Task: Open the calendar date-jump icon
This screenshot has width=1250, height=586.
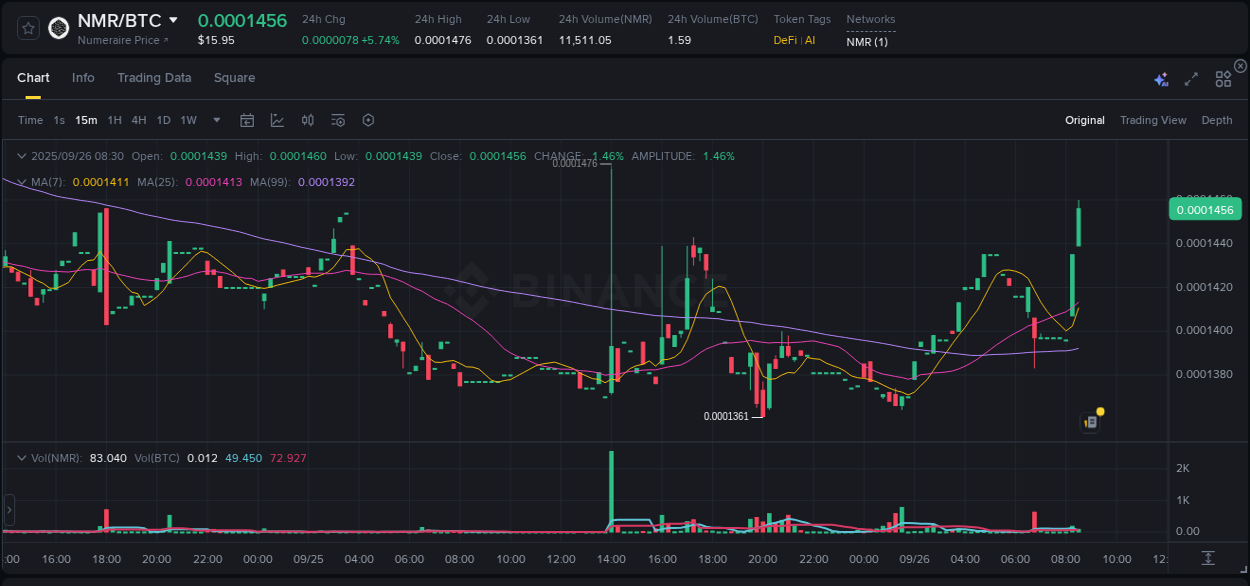Action: (x=247, y=119)
